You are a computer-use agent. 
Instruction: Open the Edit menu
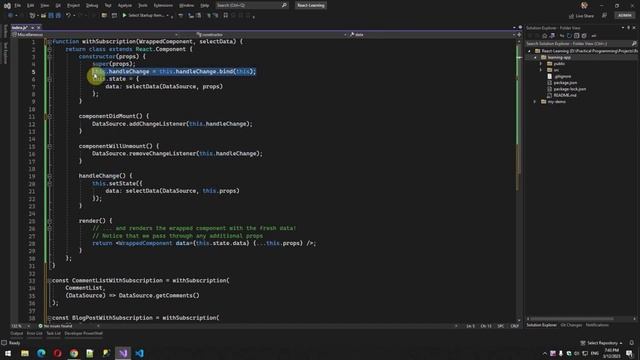click(31, 5)
